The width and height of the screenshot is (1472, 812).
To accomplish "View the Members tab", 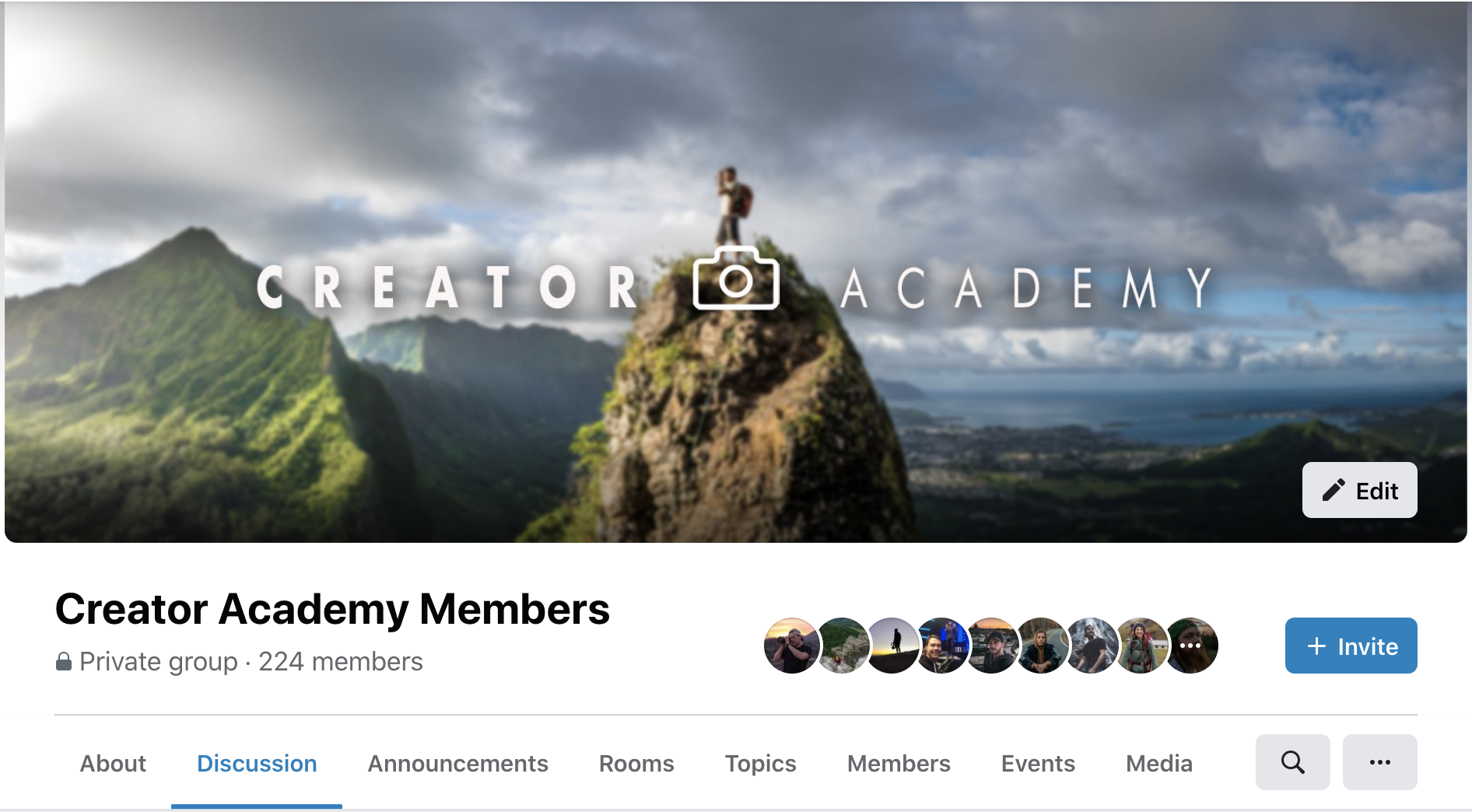I will [x=899, y=763].
